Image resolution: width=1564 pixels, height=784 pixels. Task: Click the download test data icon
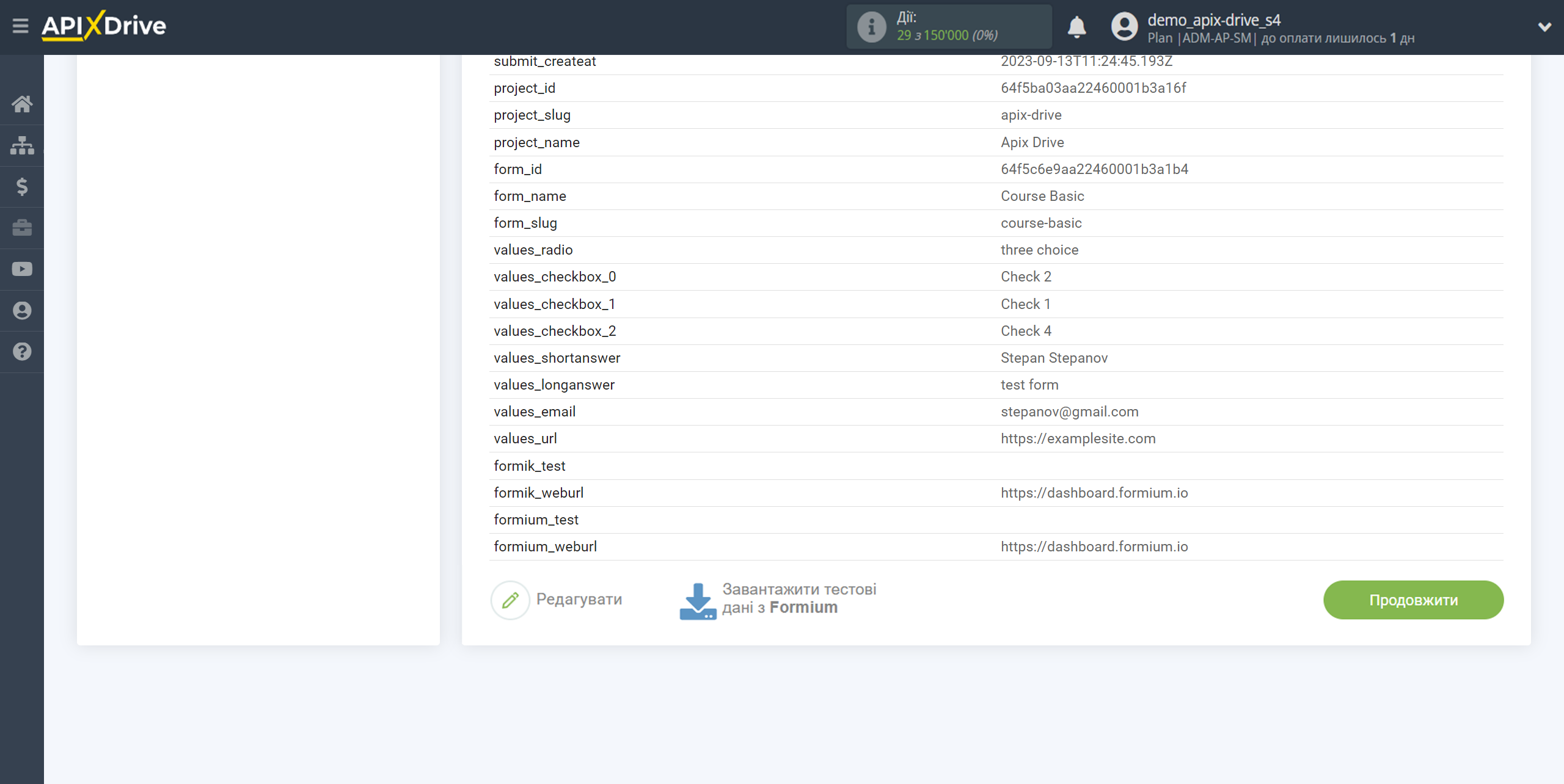tap(697, 601)
